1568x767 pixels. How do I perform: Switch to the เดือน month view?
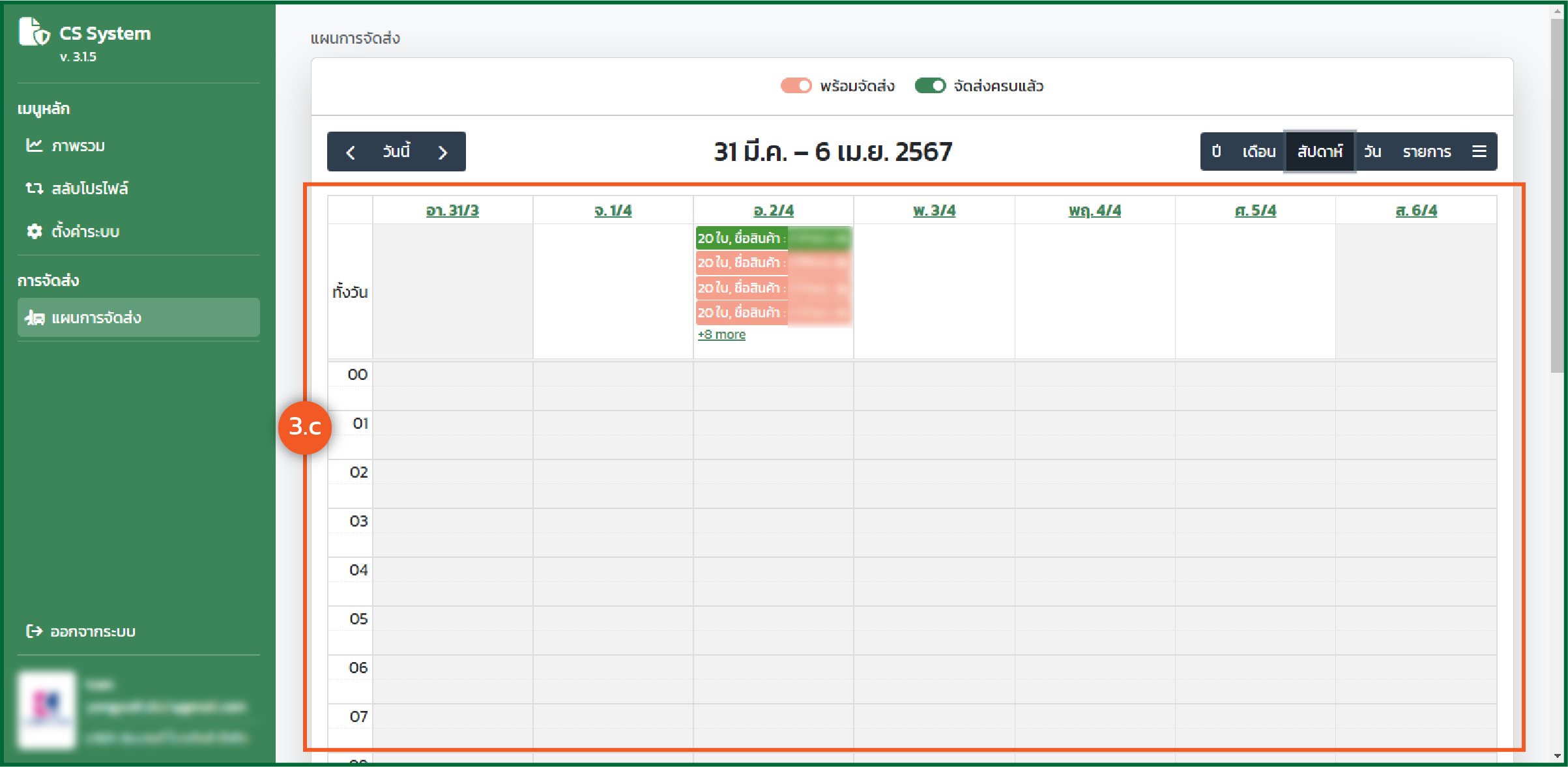(x=1258, y=152)
